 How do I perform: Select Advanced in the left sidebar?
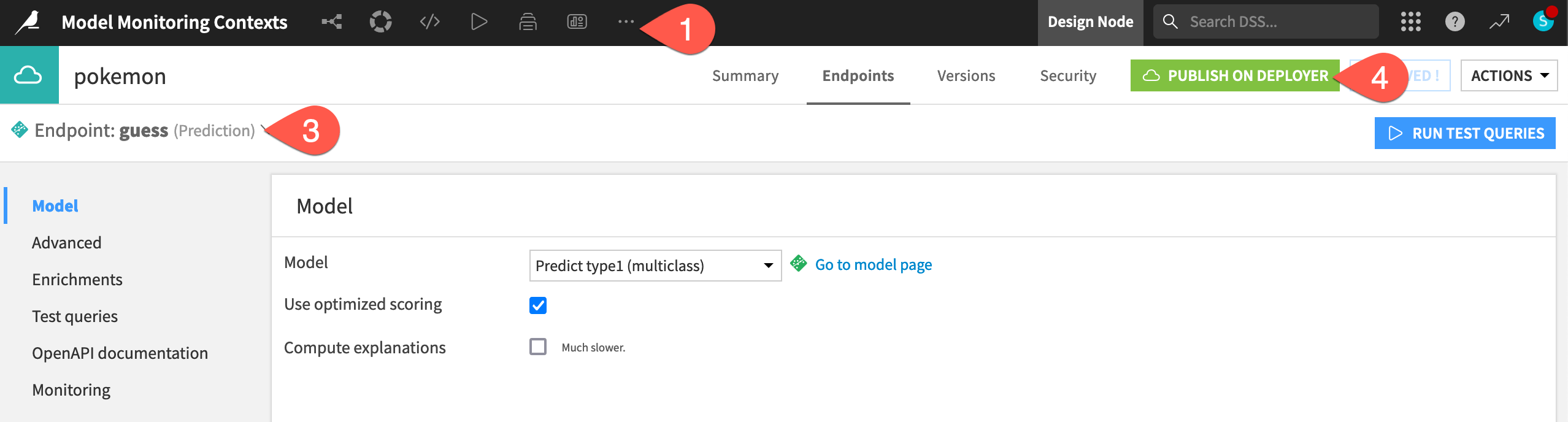pyautogui.click(x=67, y=243)
